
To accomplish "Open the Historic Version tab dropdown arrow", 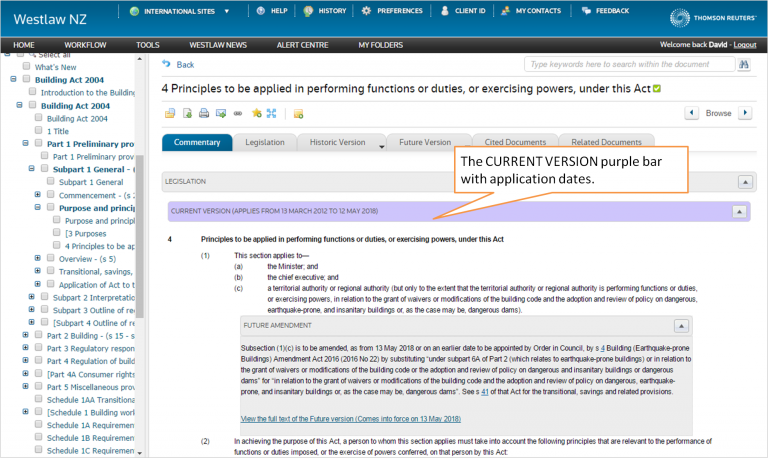I will click(x=382, y=146).
